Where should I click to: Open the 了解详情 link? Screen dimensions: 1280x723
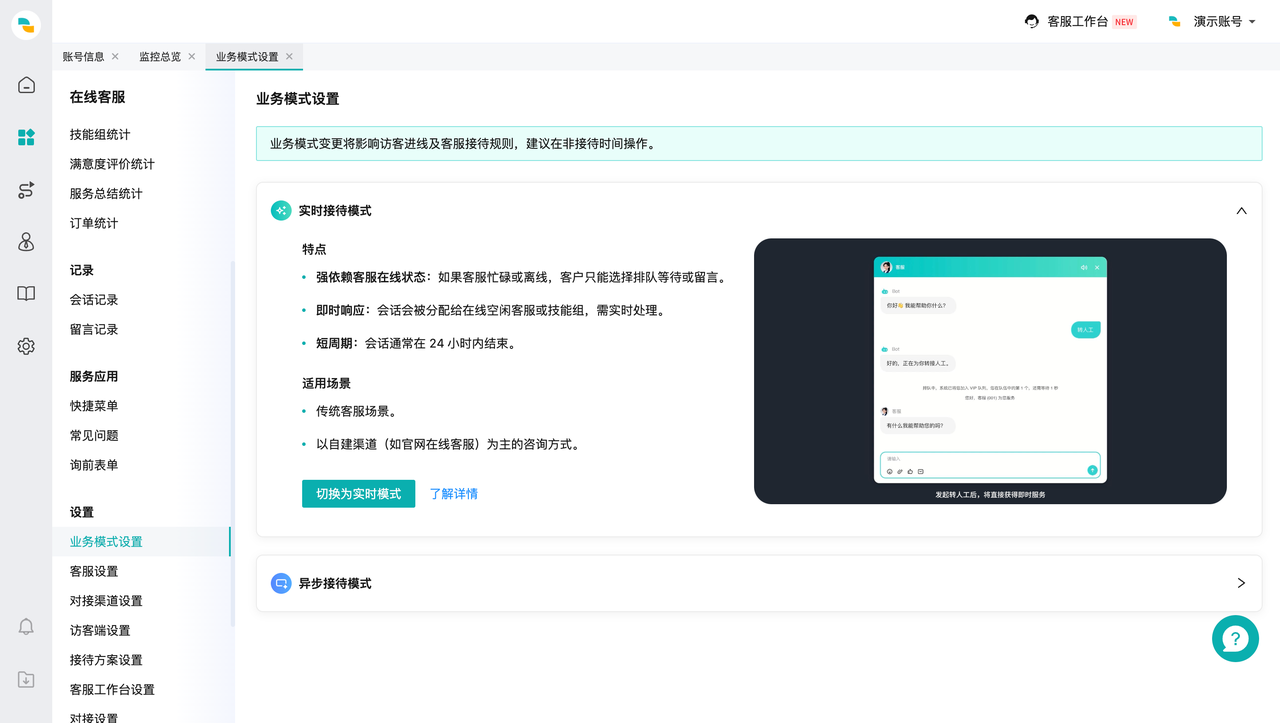[453, 493]
